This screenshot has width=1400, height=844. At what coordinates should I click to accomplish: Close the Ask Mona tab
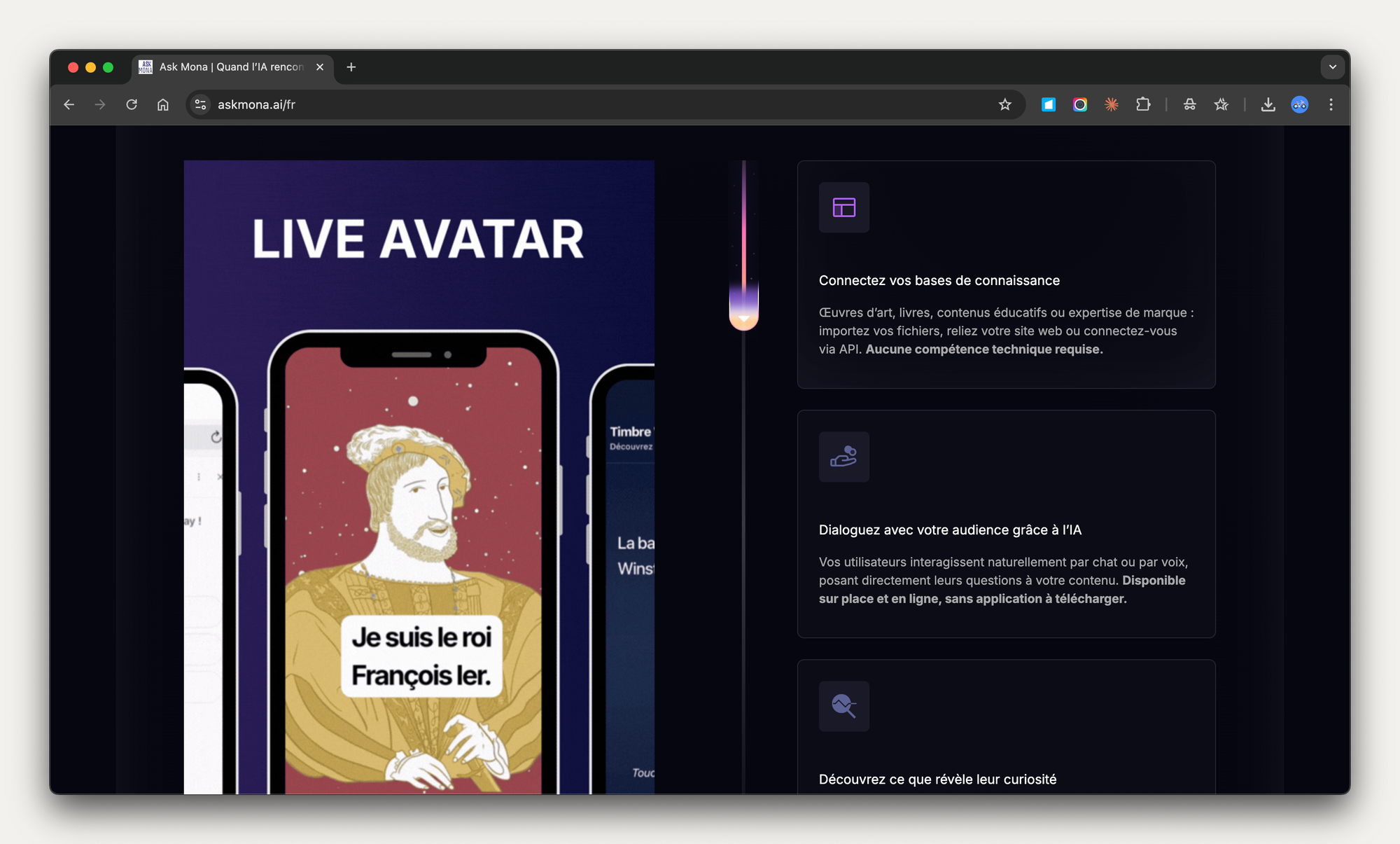[320, 67]
